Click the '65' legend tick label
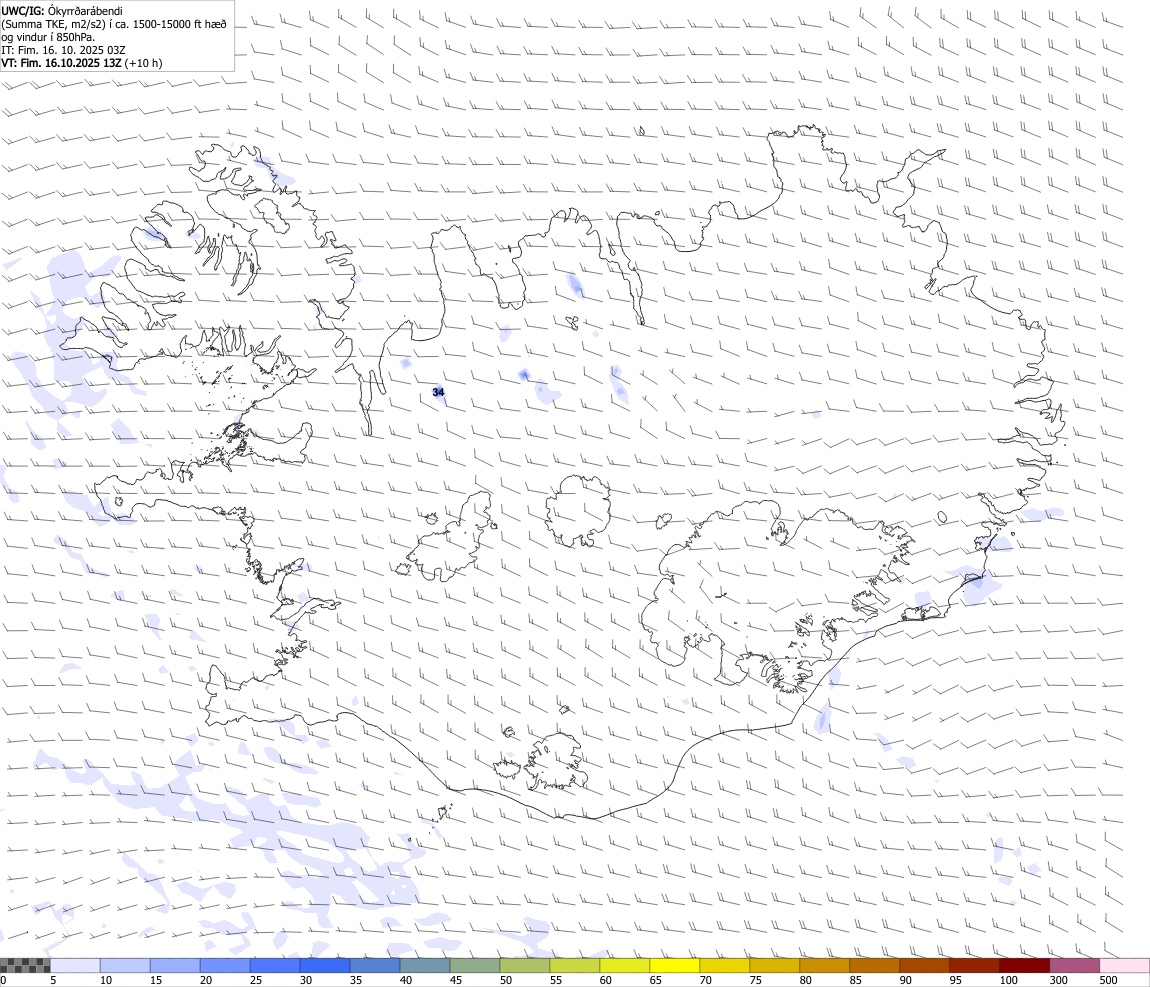Viewport: 1150px width, 987px height. pos(656,980)
